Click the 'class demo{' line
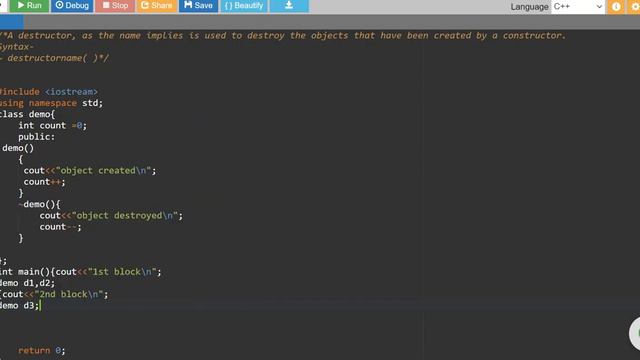The width and height of the screenshot is (640, 360). click(27, 115)
